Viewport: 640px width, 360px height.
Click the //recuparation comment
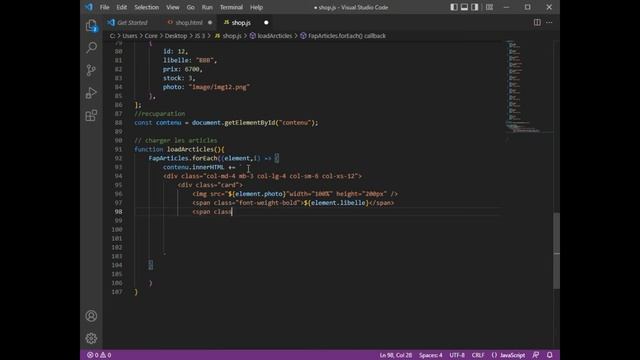point(160,114)
